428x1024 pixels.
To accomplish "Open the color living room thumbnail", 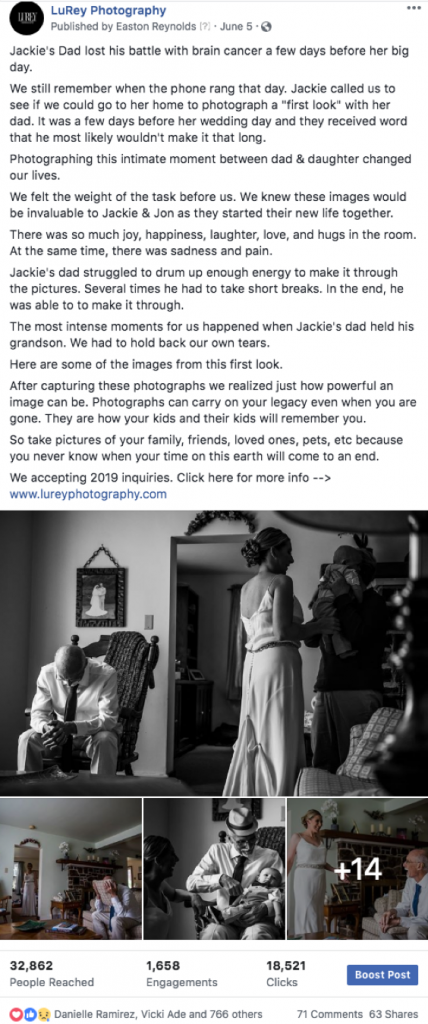I will click(x=71, y=868).
